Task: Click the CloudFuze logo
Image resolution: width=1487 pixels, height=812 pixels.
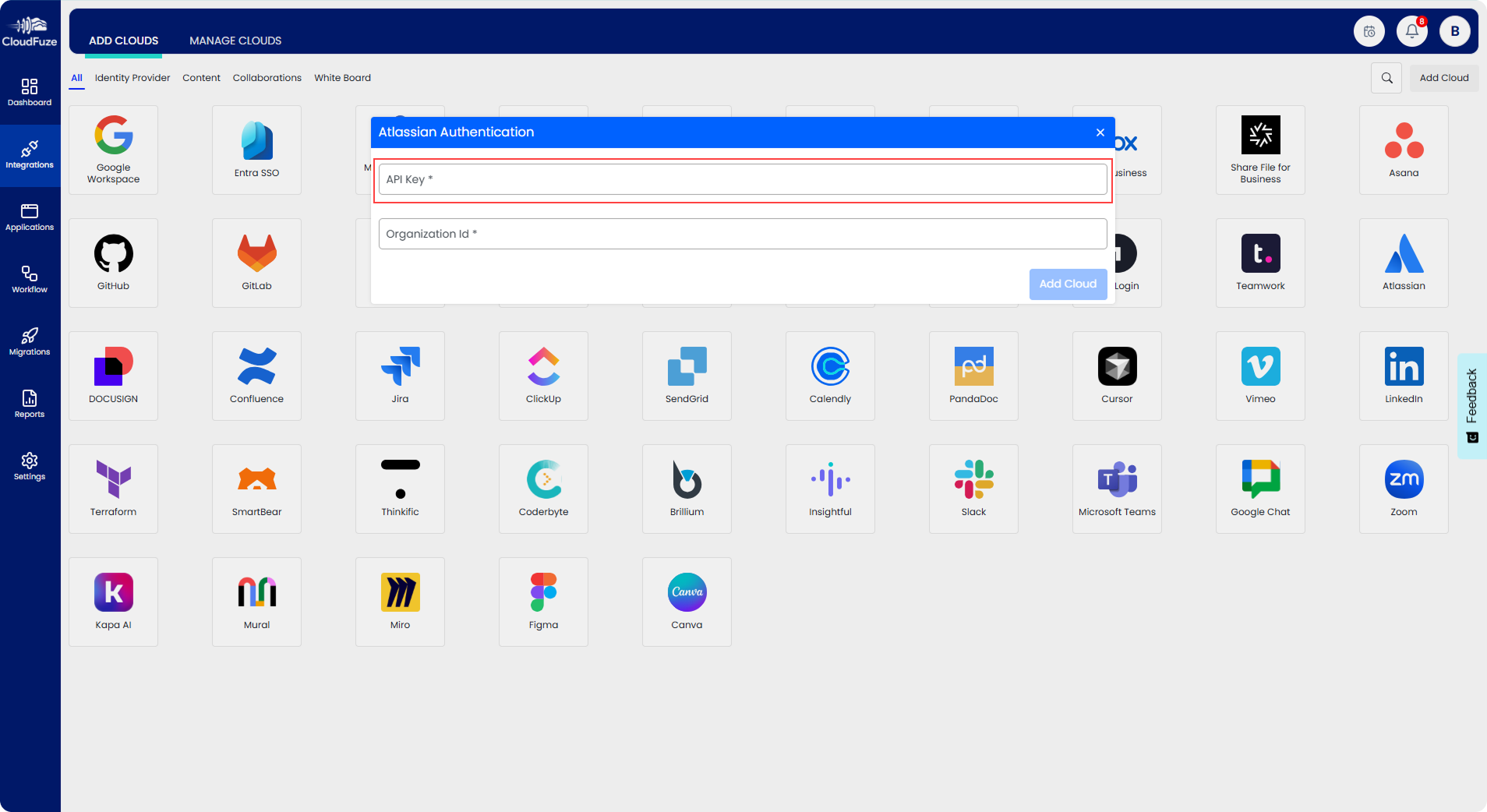Action: [30, 31]
